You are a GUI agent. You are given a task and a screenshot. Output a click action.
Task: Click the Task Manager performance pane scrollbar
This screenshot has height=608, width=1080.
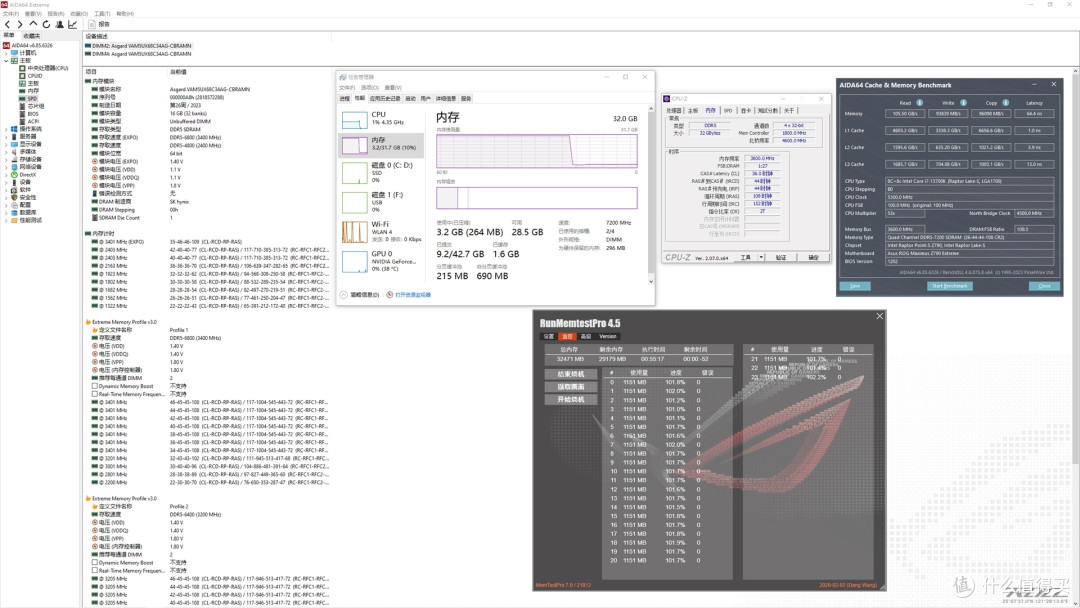coord(651,195)
